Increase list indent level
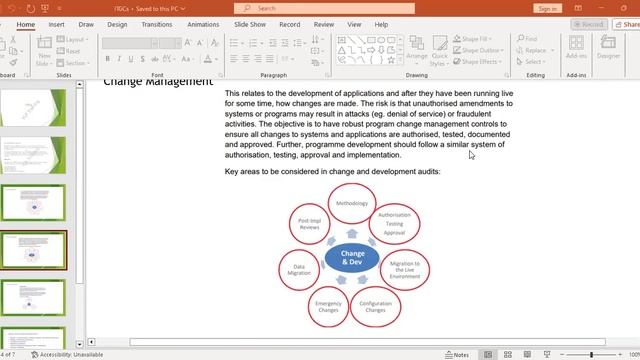Image resolution: width=640 pixels, height=360 pixels. (285, 42)
